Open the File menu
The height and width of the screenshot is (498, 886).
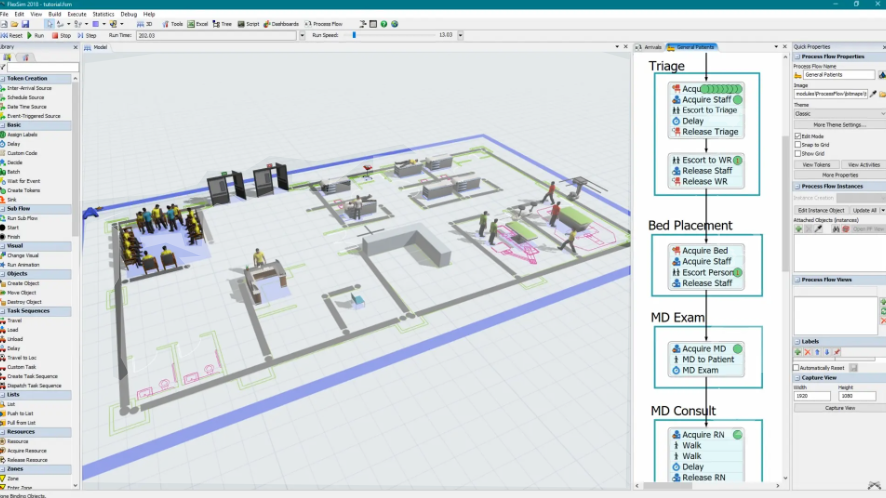pos(4,14)
